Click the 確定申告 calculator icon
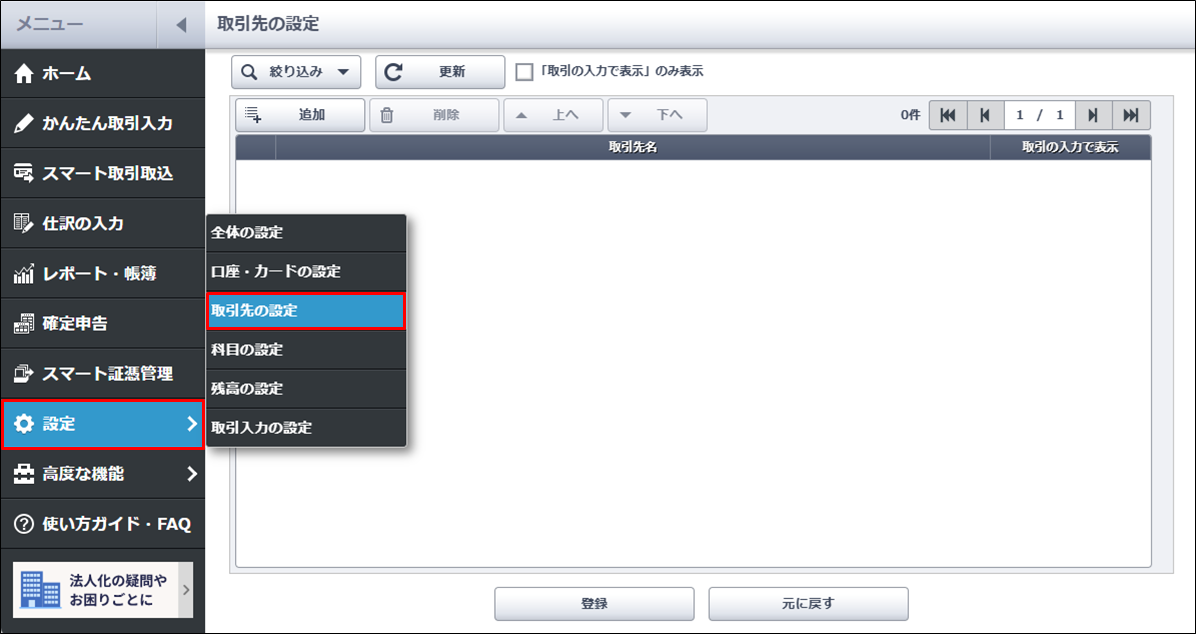The width and height of the screenshot is (1196, 634). click(24, 323)
